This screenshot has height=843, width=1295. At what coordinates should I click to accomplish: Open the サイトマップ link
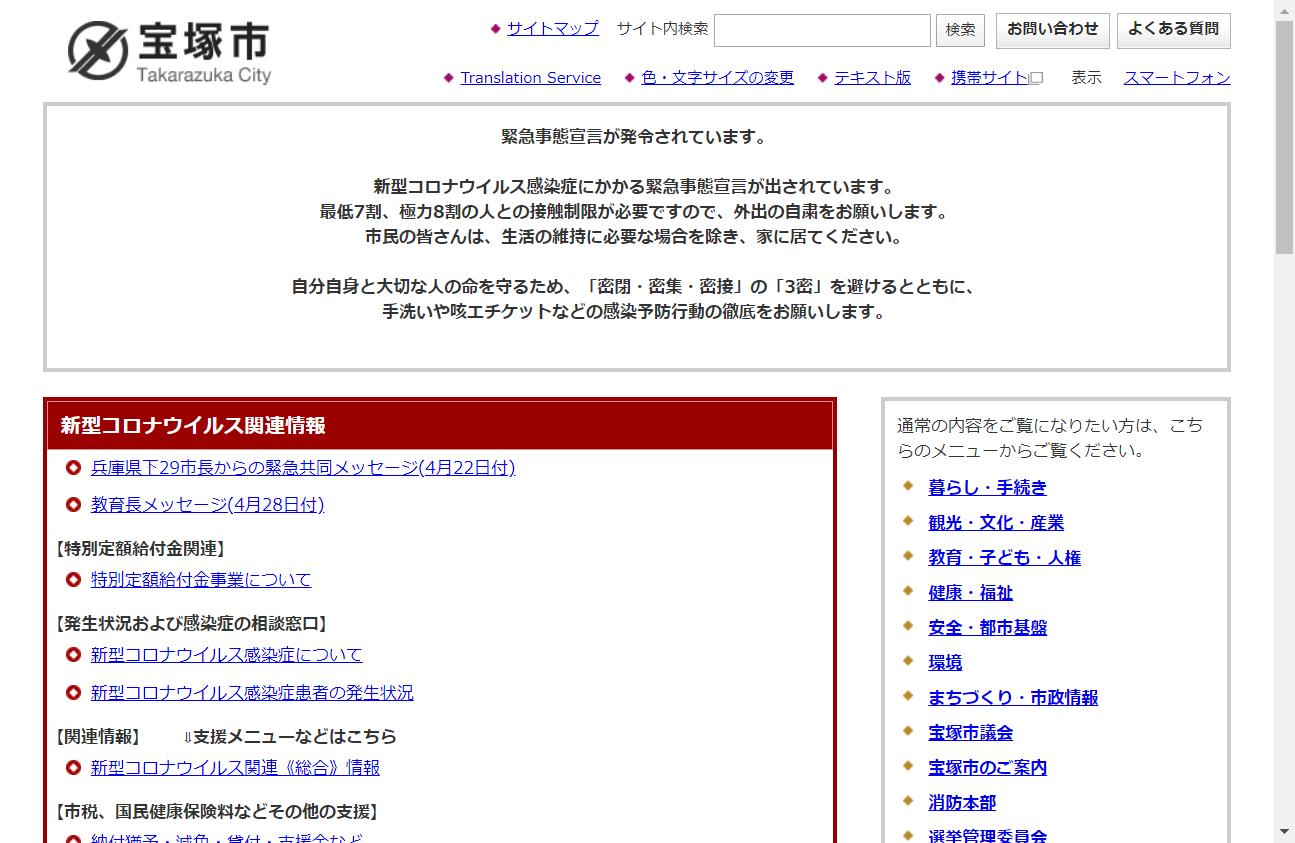click(552, 28)
